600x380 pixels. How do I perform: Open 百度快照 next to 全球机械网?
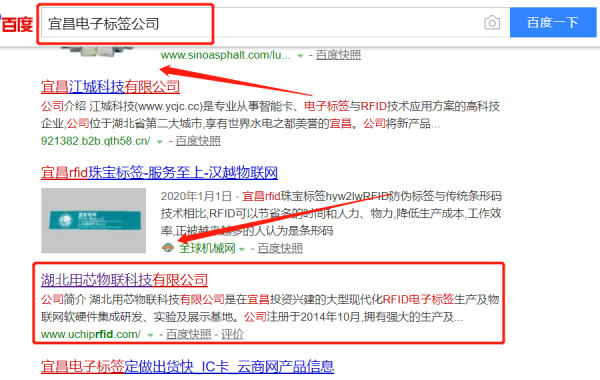click(x=280, y=248)
